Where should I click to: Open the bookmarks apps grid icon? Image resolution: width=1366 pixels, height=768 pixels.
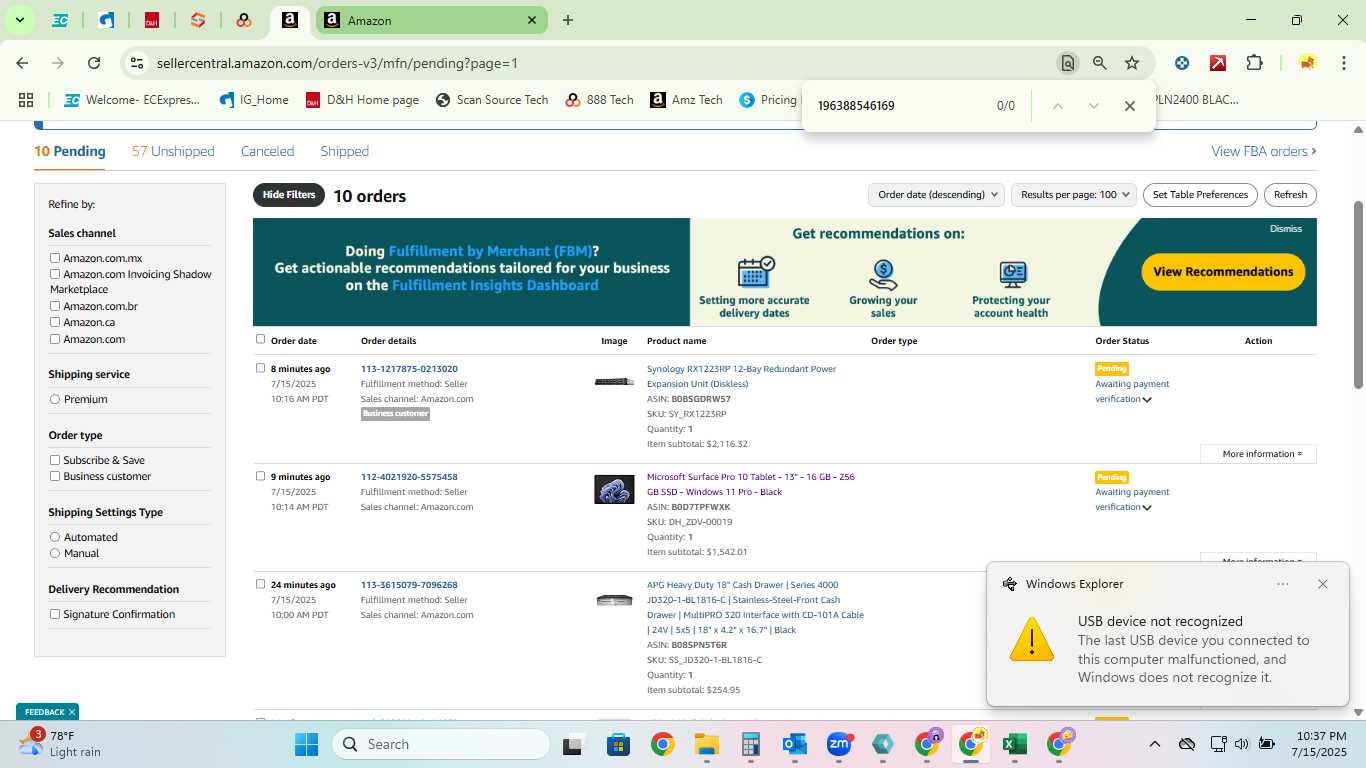click(26, 100)
